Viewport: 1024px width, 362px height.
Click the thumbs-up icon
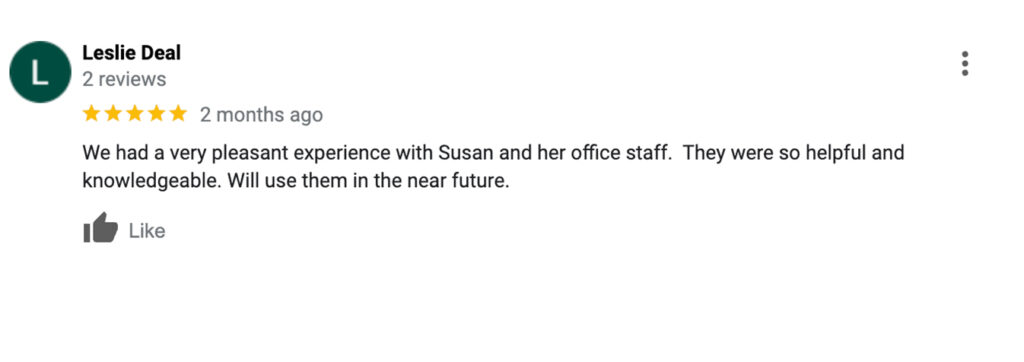coord(101,228)
